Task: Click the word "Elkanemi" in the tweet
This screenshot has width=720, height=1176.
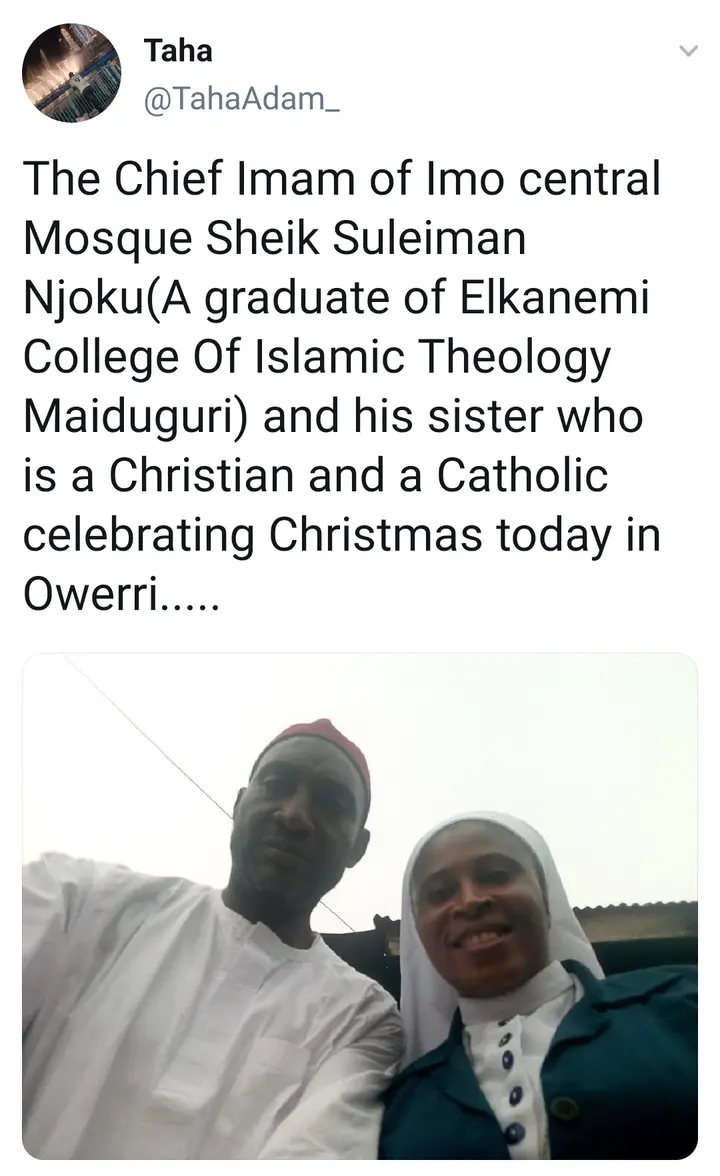Action: pyautogui.click(x=554, y=297)
